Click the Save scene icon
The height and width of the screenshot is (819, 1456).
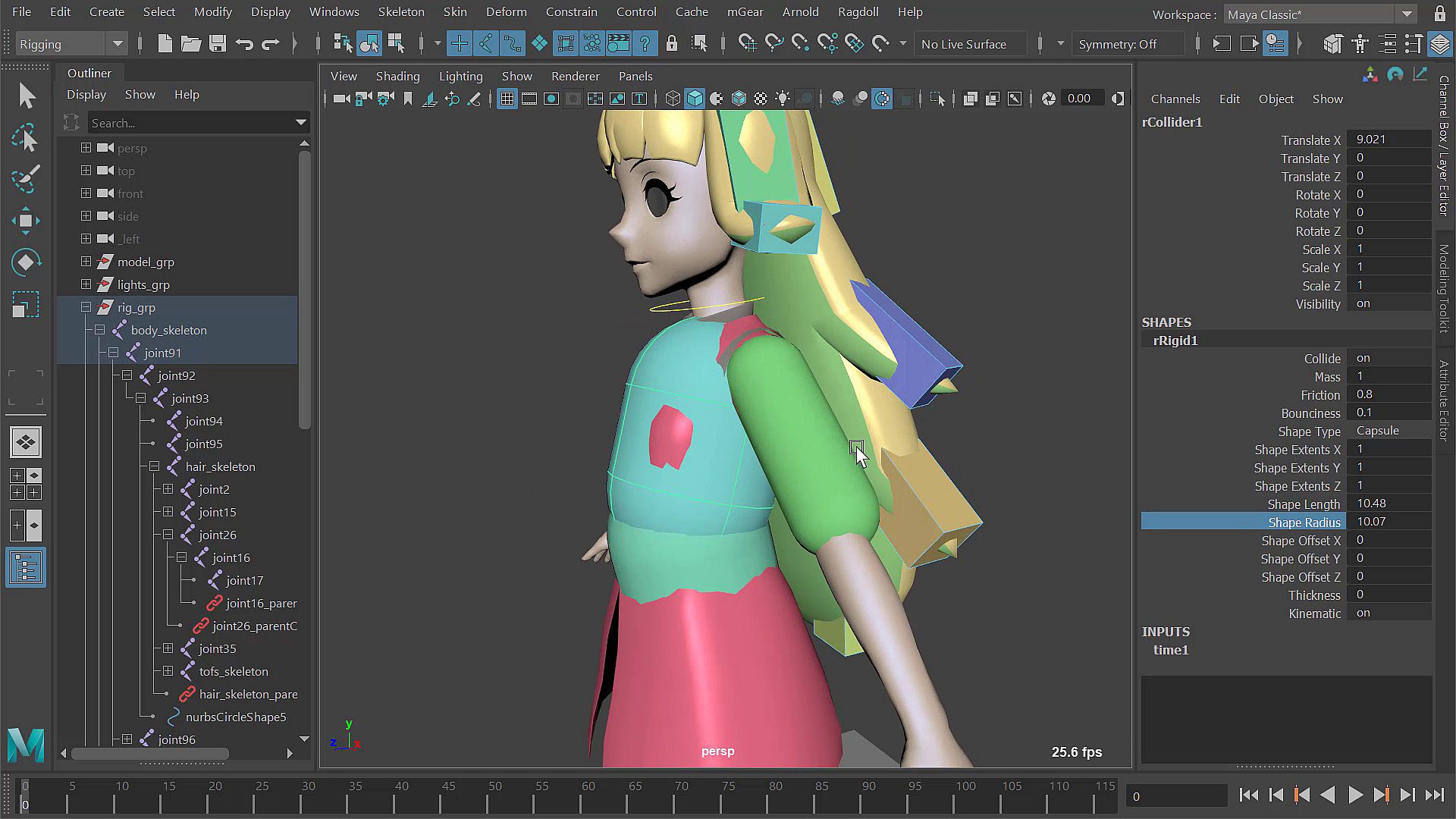click(x=218, y=44)
